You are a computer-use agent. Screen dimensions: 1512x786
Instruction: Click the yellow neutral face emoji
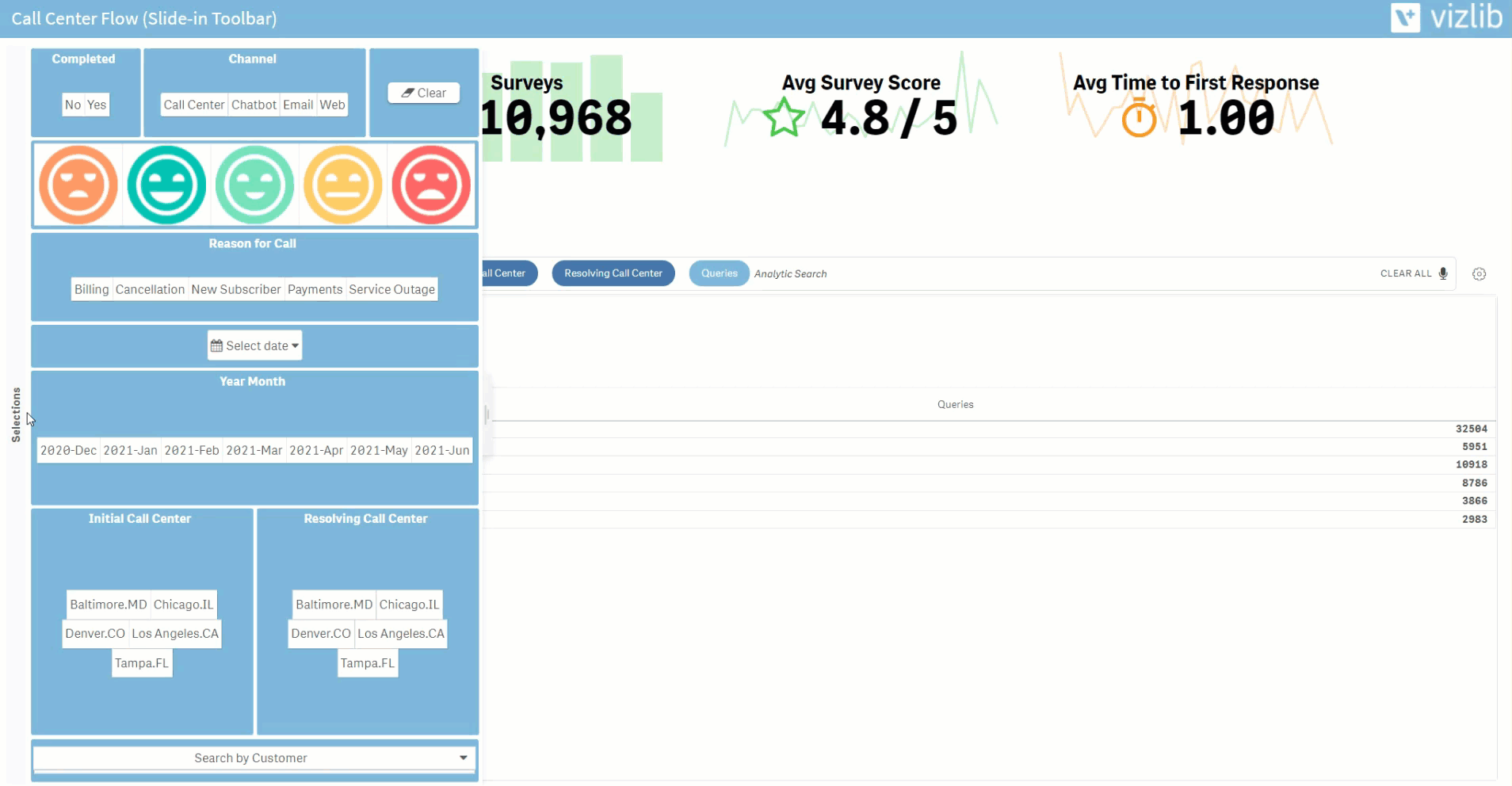coord(343,185)
